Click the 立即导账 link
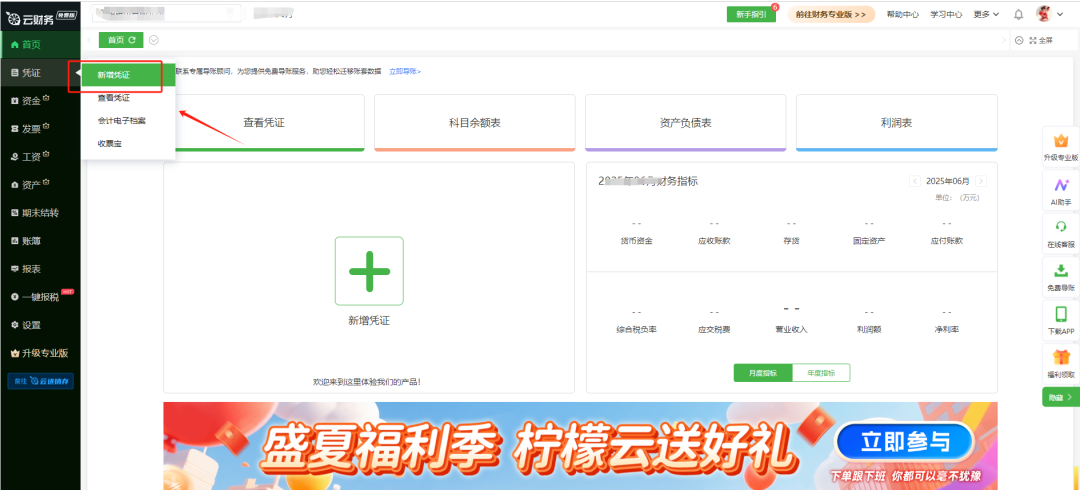This screenshot has width=1080, height=490. (x=405, y=71)
